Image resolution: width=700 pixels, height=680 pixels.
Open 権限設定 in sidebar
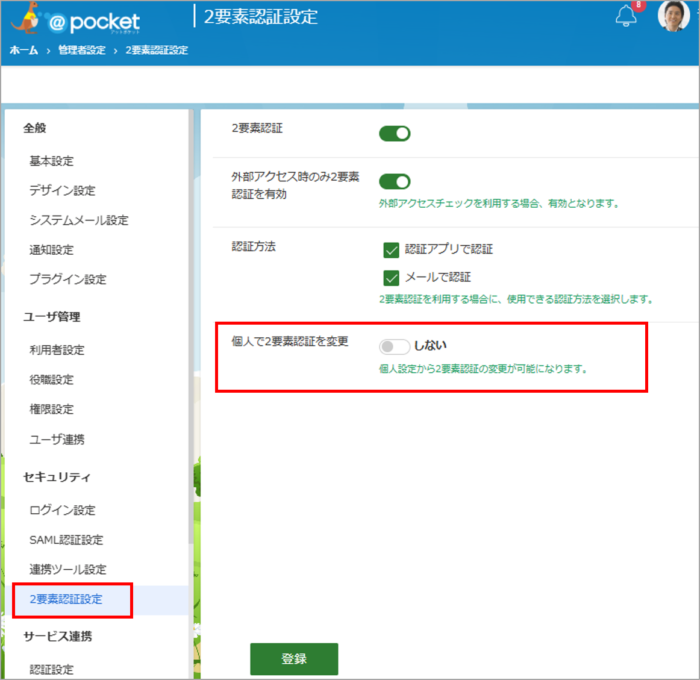click(51, 409)
